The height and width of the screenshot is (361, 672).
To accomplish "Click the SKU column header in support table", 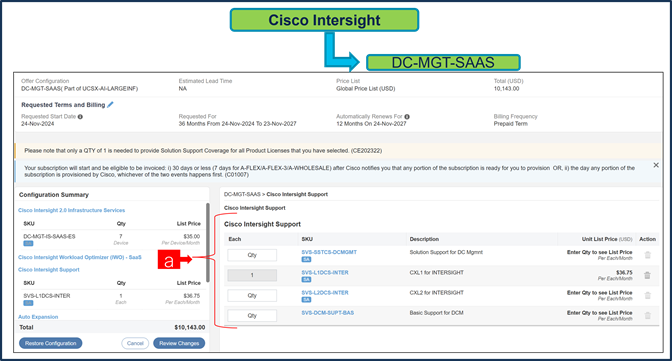I will 307,239.
